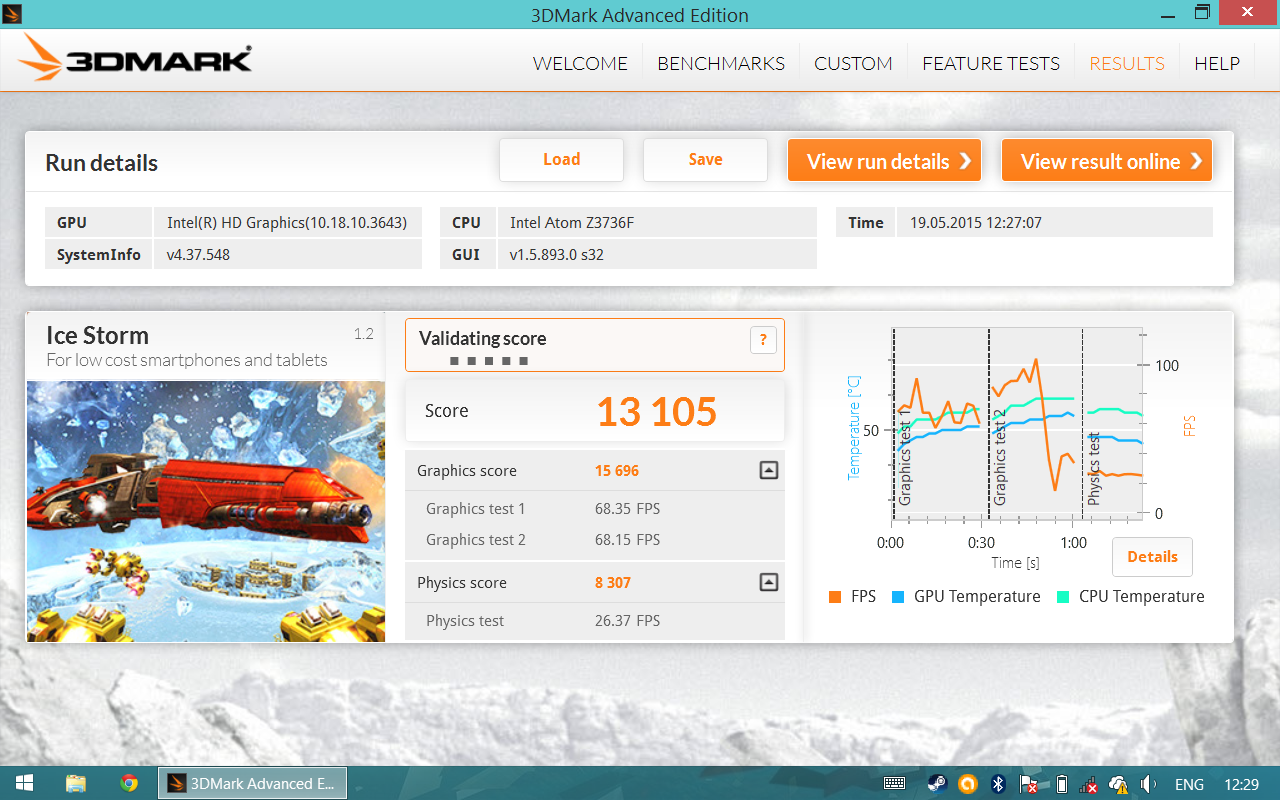Switch to the Benchmarks tab
Screen dimensions: 1280x800
click(721, 63)
